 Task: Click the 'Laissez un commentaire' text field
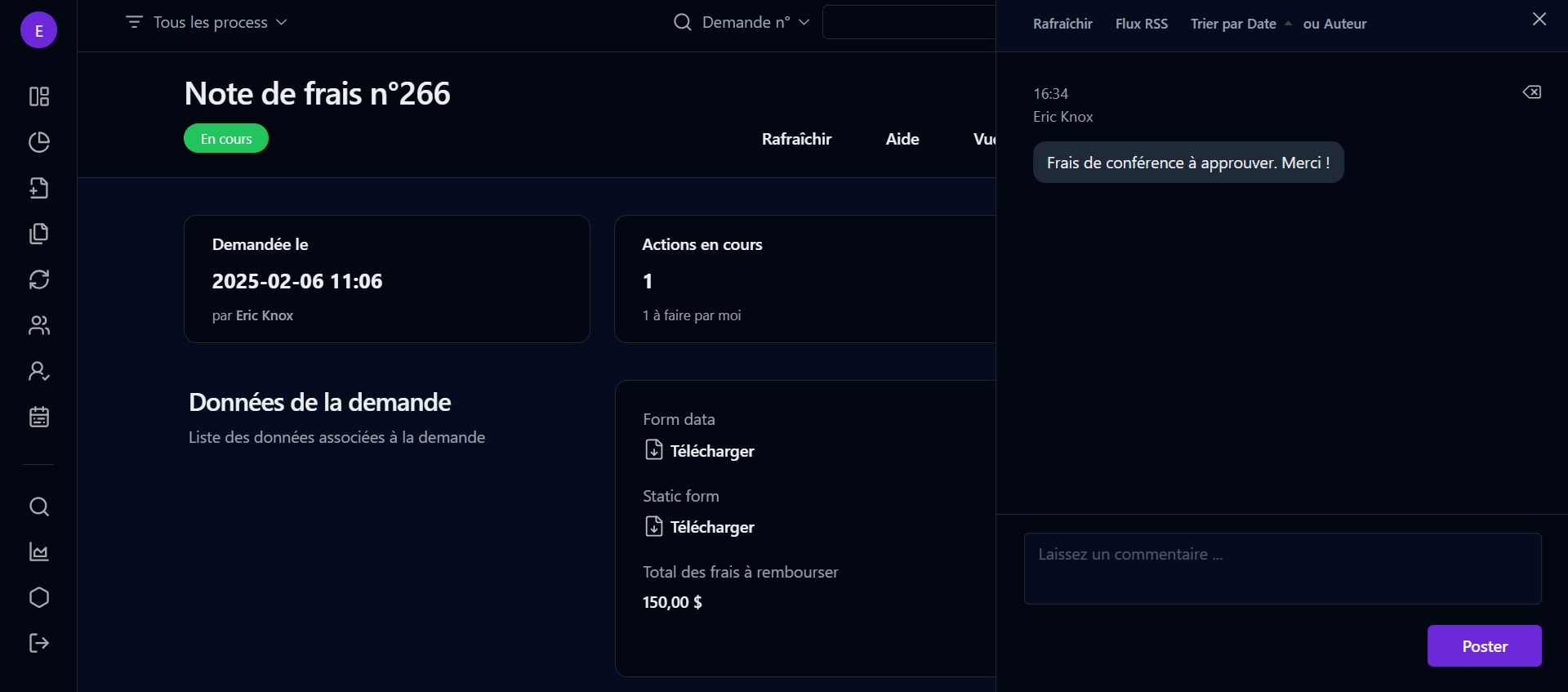pos(1282,569)
